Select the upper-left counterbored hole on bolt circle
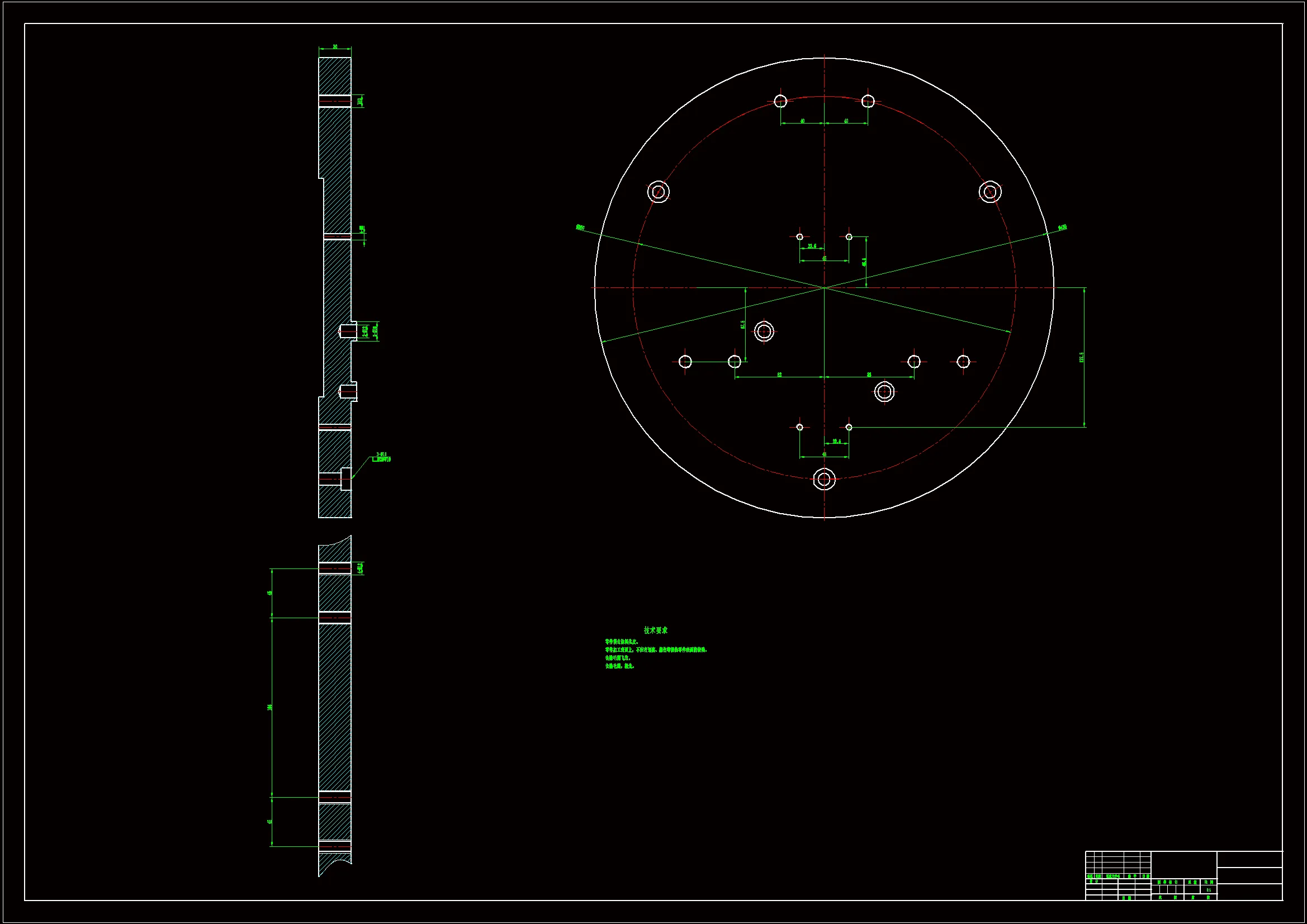Image resolution: width=1307 pixels, height=924 pixels. click(659, 191)
